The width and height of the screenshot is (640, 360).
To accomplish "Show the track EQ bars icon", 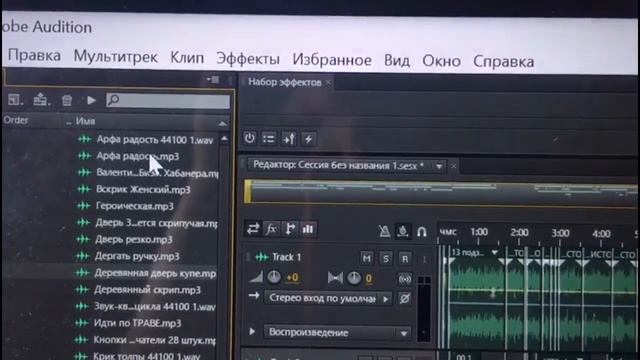I will click(x=308, y=229).
